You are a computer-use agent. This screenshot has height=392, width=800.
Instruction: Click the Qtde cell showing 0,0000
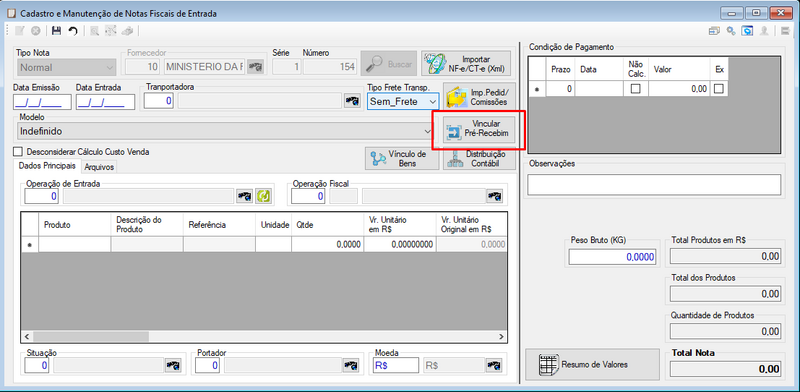tap(328, 245)
